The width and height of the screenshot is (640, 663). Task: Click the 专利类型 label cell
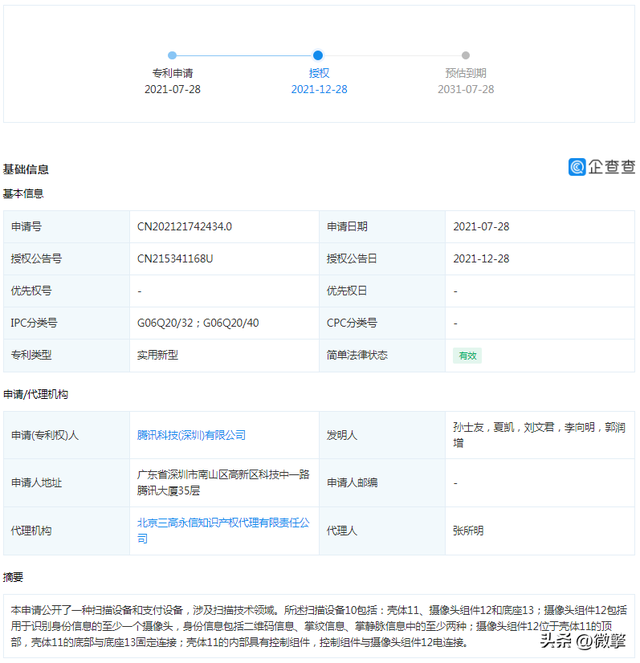point(66,355)
